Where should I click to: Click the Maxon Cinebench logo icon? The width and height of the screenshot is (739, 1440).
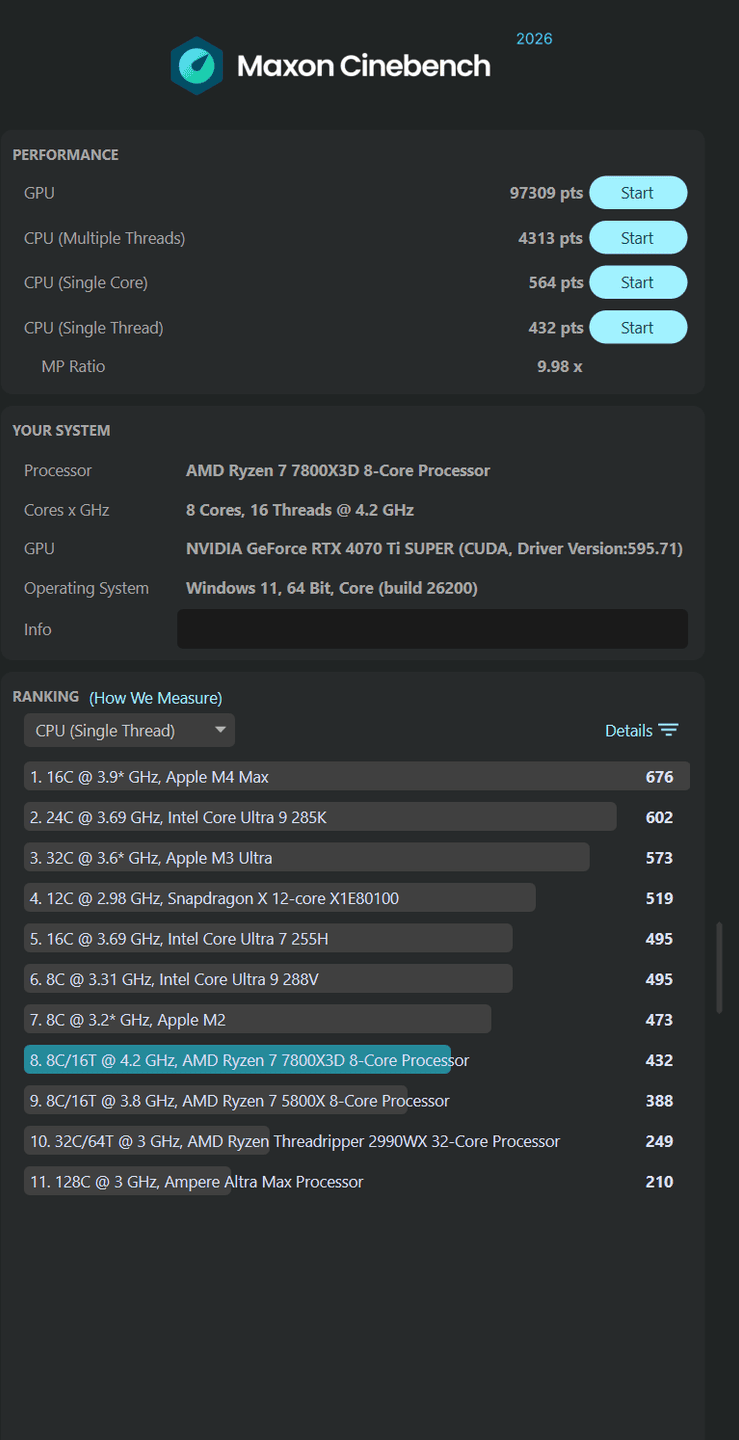196,66
